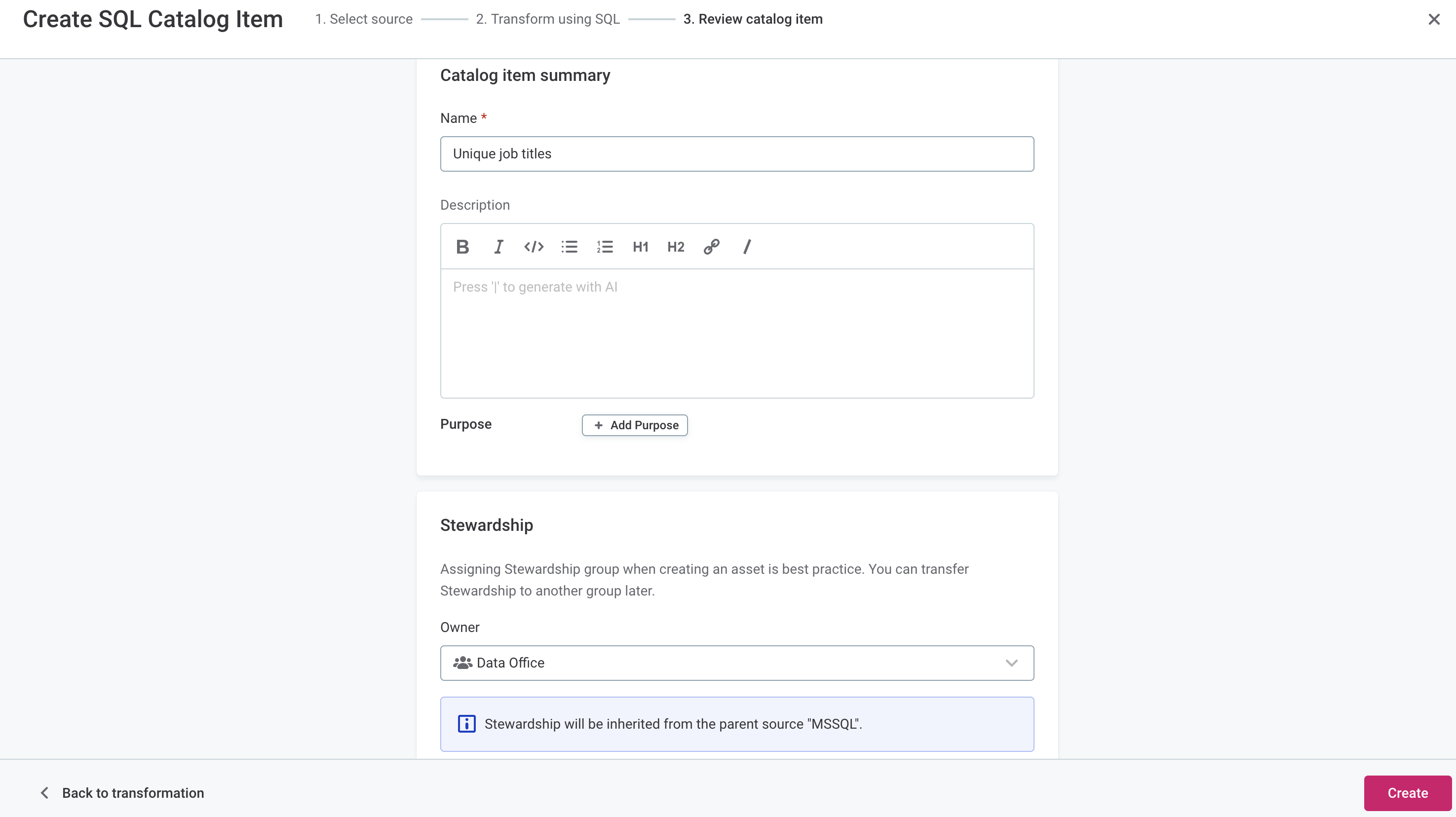Enable italic text formatting

pos(497,246)
